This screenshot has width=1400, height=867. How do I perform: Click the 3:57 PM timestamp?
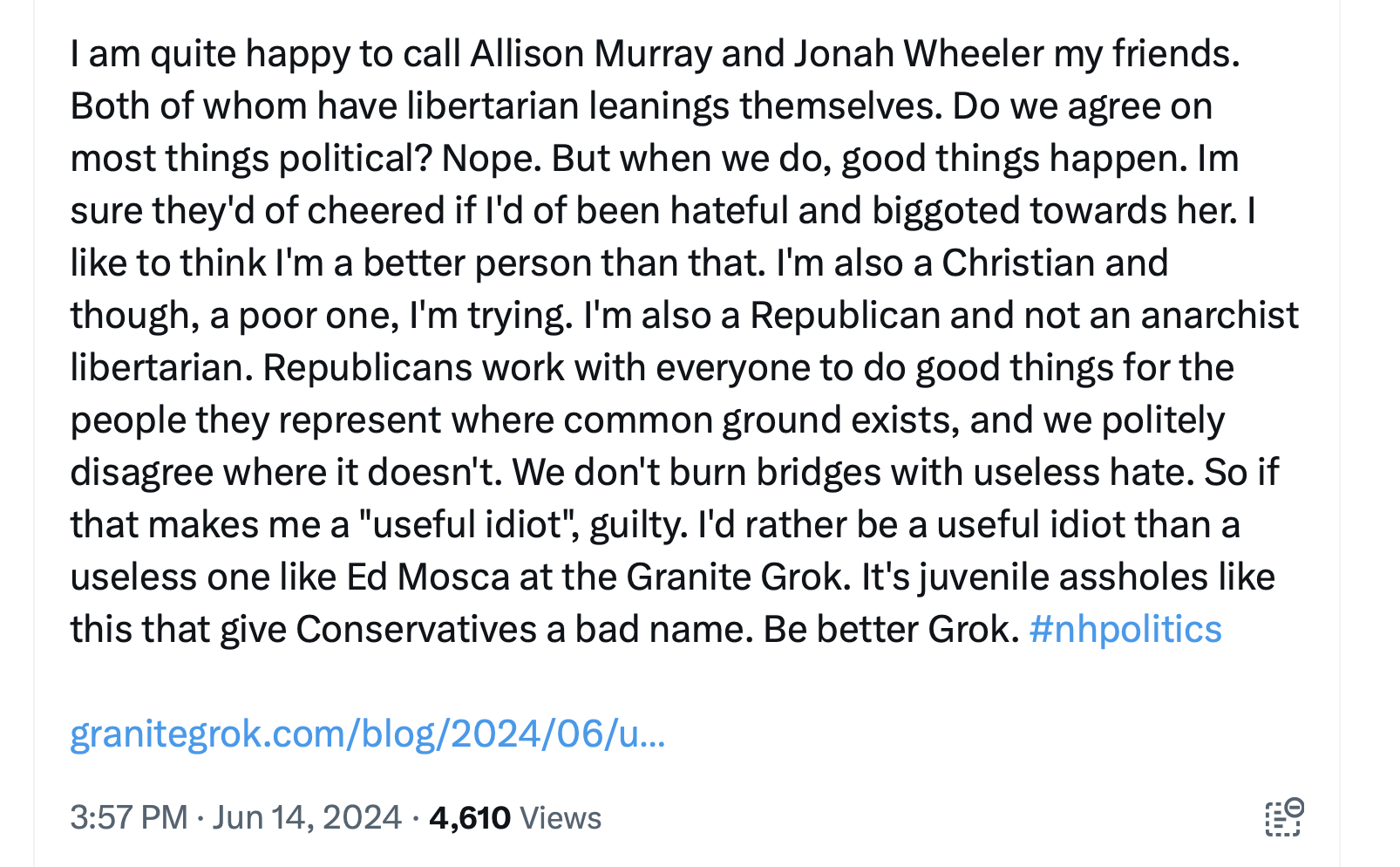click(129, 818)
